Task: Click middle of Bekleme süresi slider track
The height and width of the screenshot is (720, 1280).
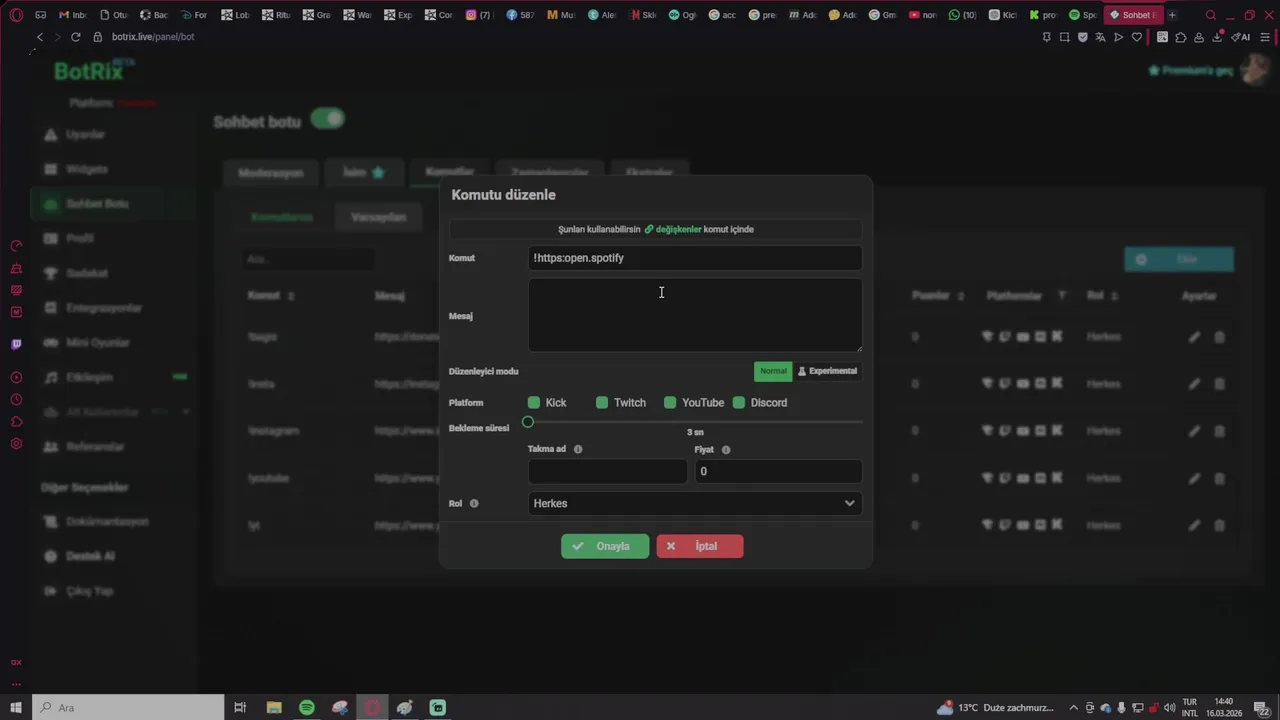Action: tap(695, 422)
